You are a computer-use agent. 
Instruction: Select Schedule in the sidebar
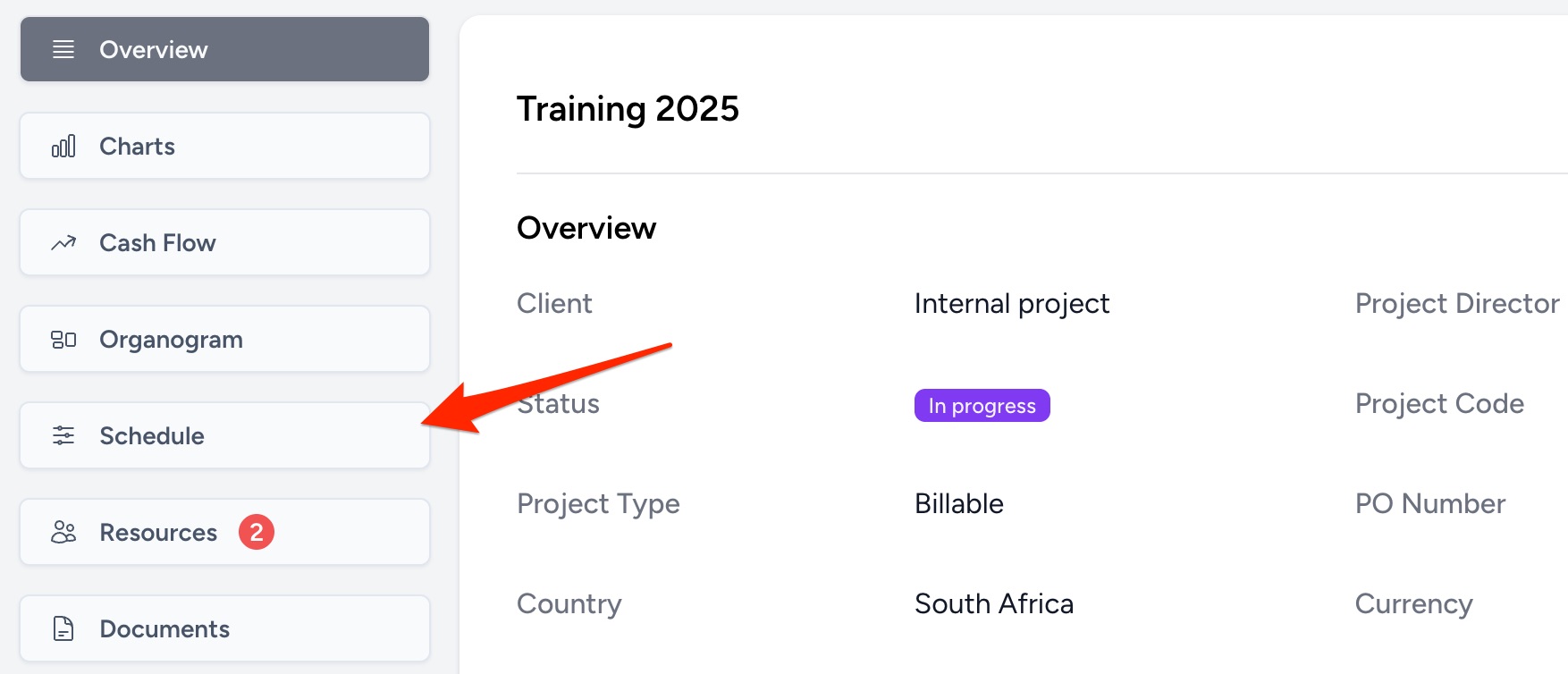pyautogui.click(x=224, y=435)
